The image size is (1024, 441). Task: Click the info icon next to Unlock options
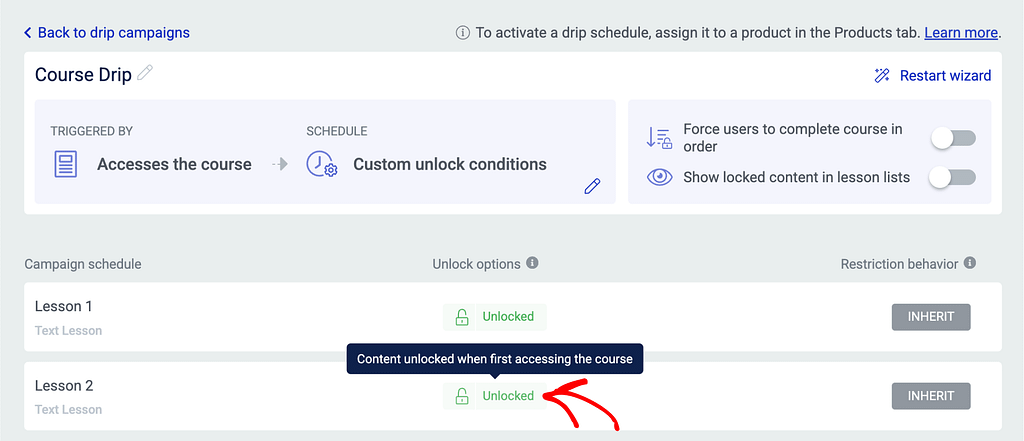(x=532, y=263)
